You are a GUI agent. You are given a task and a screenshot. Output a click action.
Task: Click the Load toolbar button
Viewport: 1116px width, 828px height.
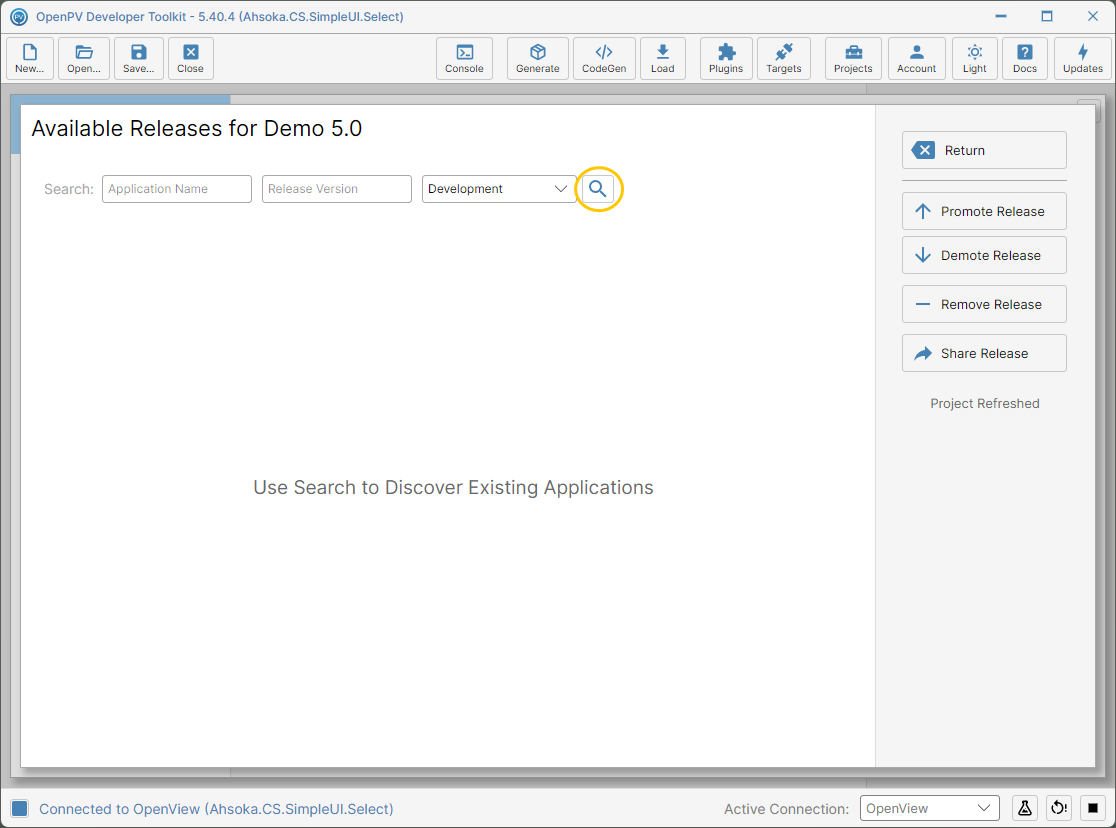[x=663, y=58]
